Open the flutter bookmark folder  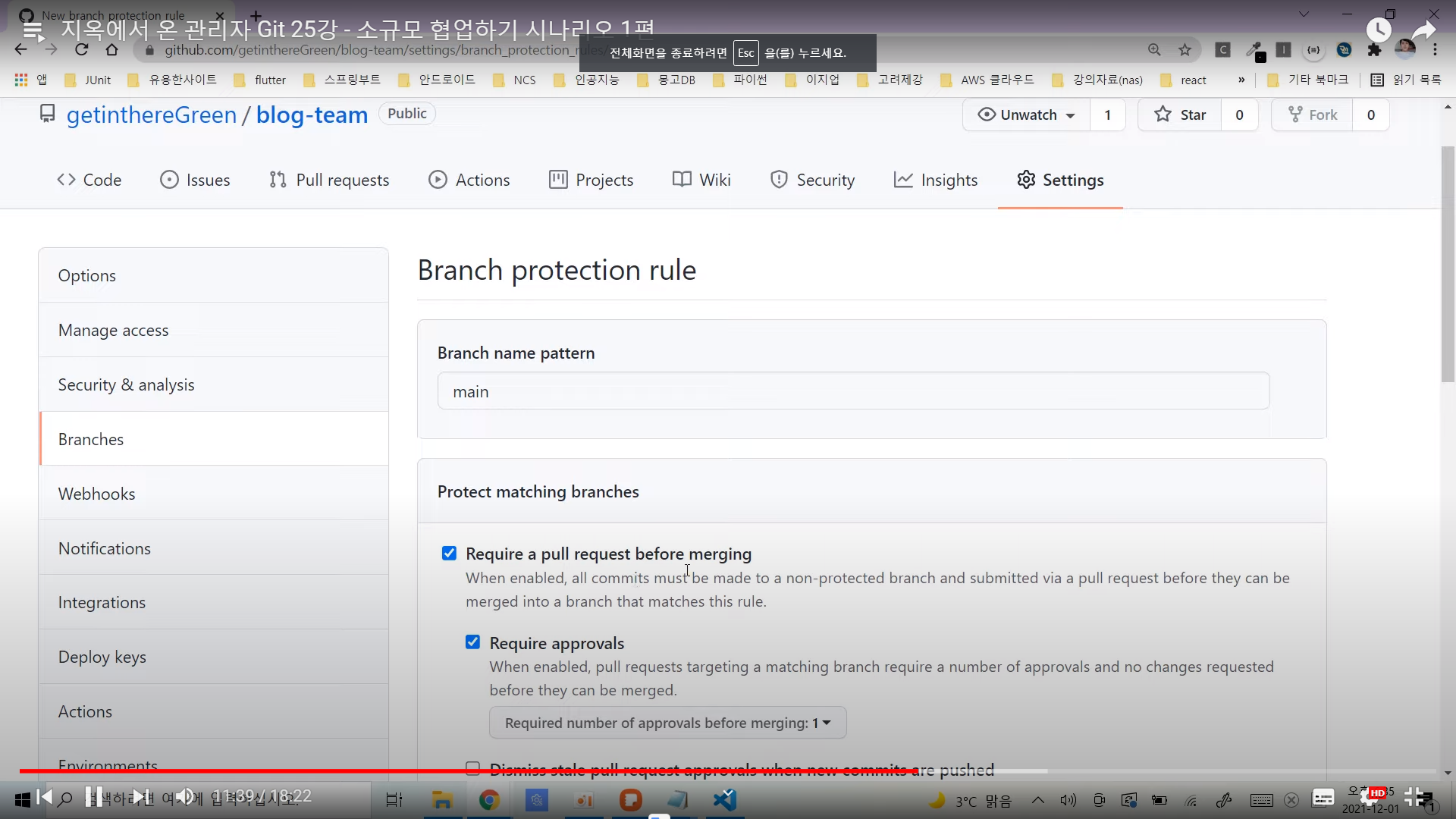[260, 80]
